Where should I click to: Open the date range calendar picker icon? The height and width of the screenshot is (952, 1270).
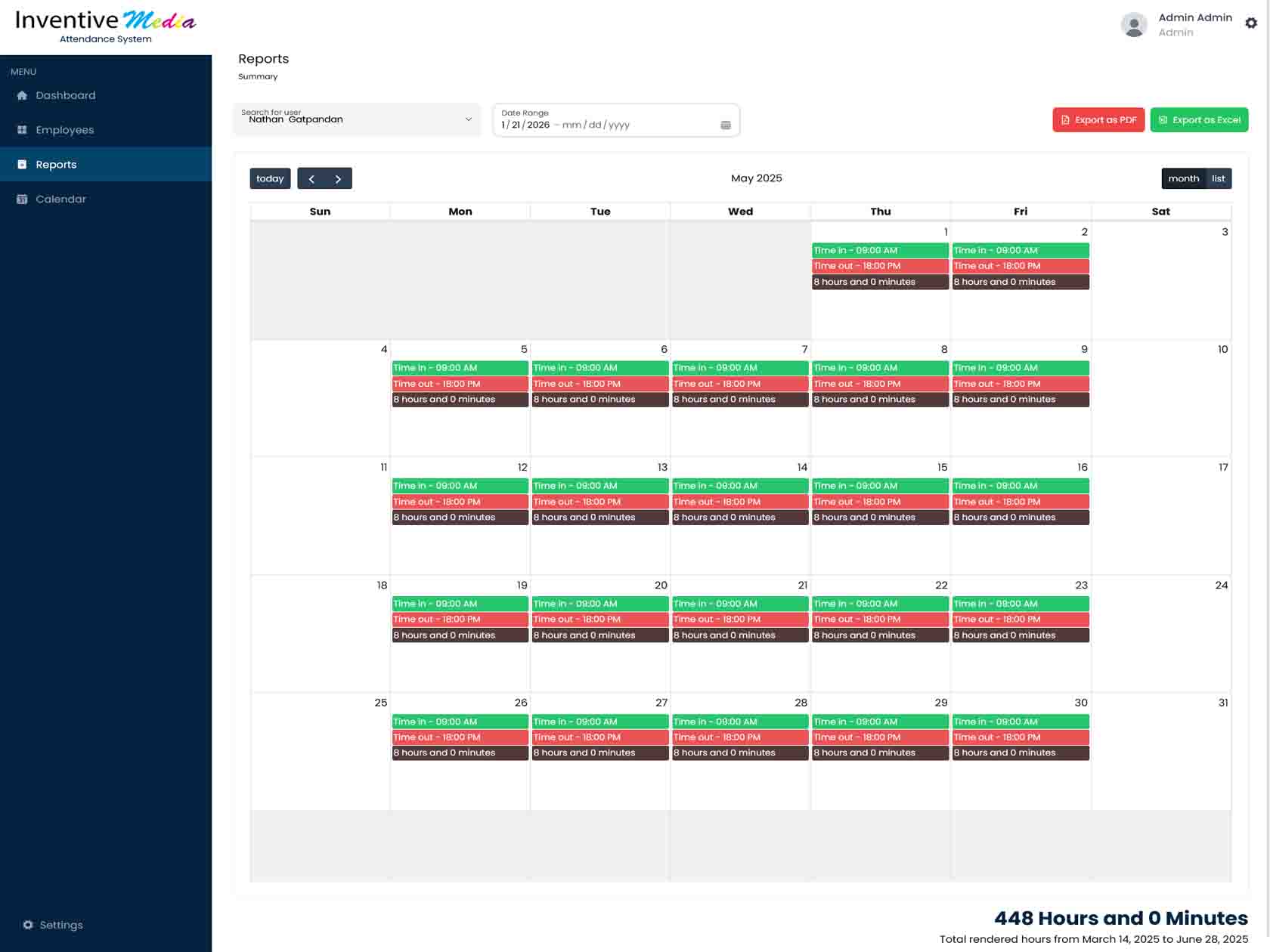point(726,125)
